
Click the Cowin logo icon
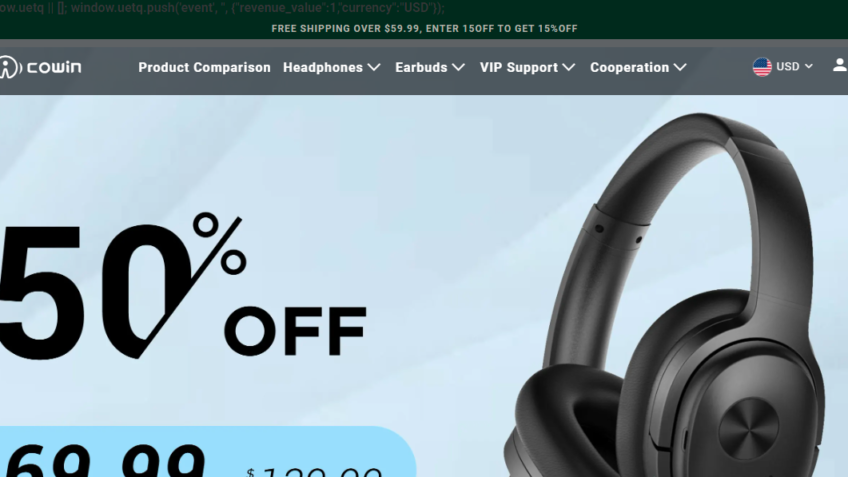click(x=10, y=67)
